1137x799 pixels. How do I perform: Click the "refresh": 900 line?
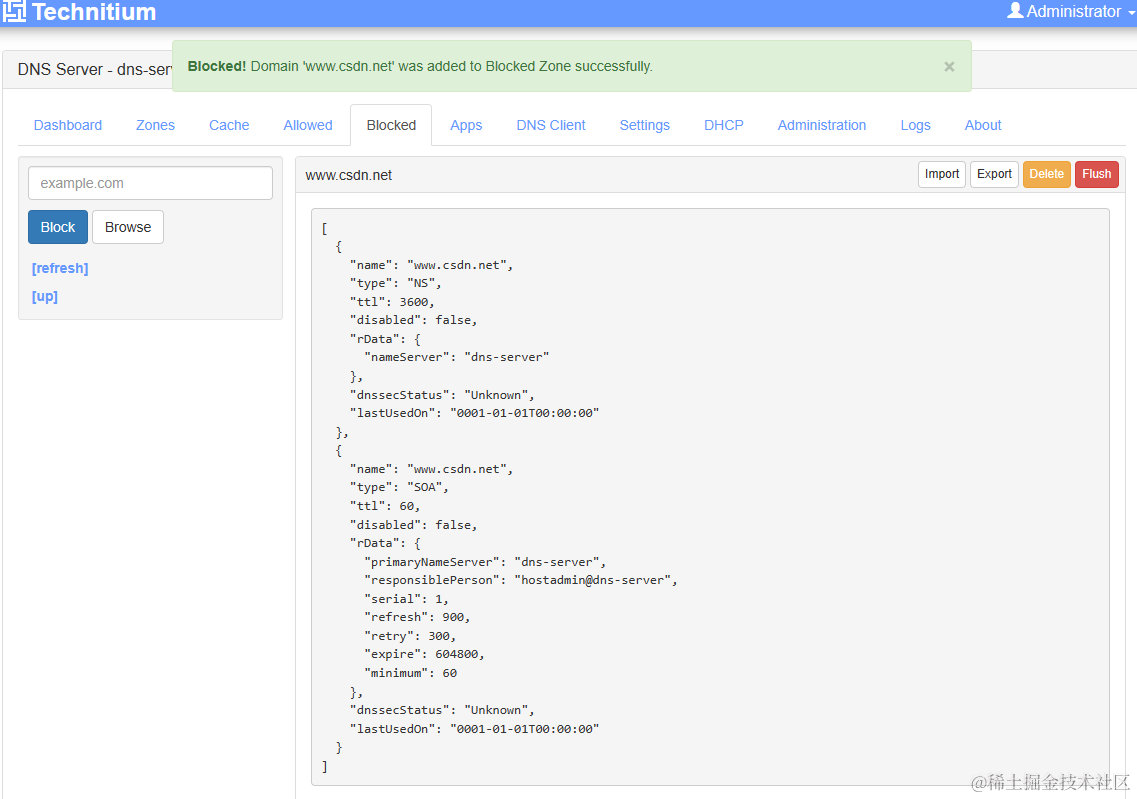417,617
